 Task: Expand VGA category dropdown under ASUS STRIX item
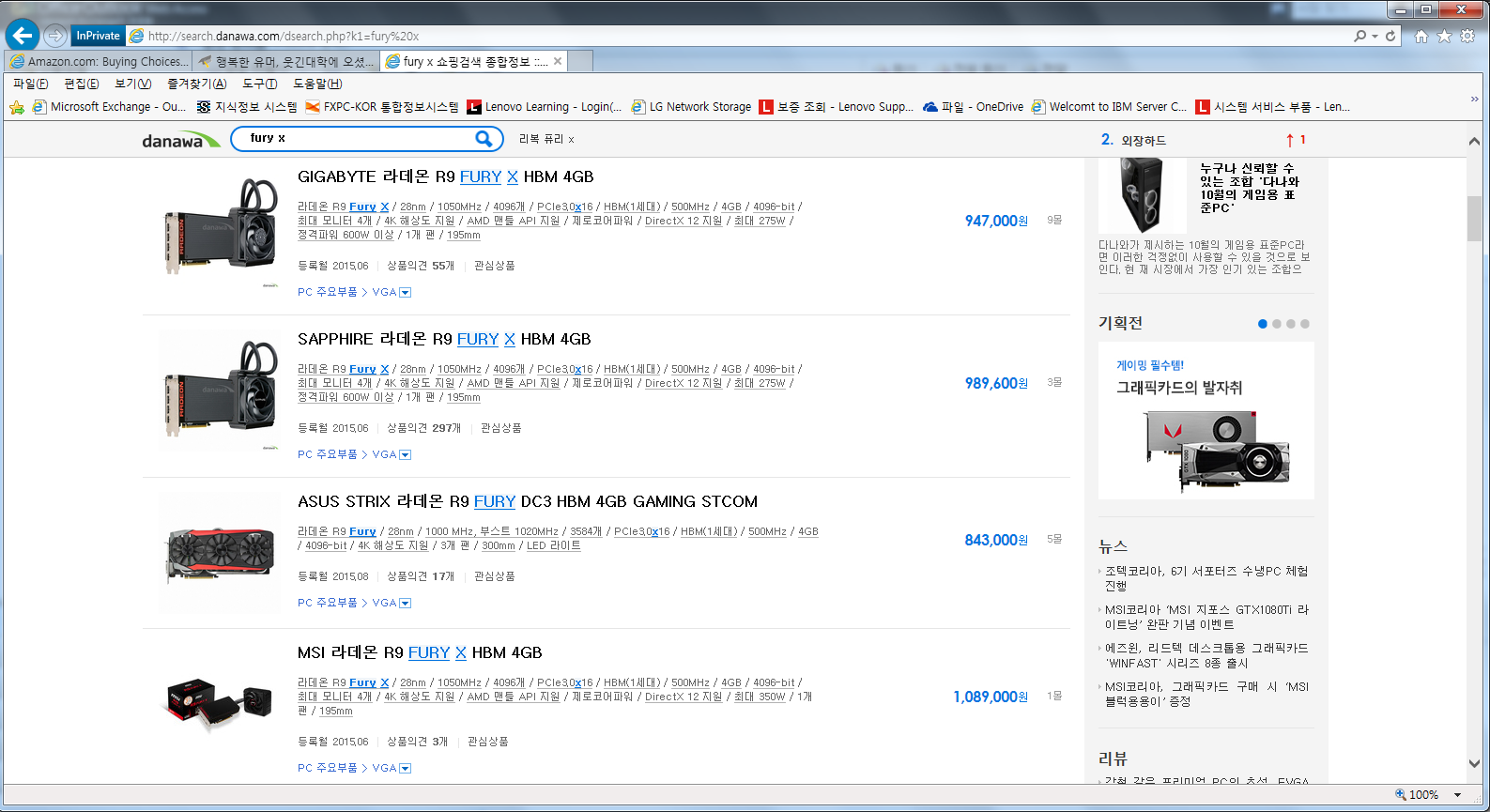(x=406, y=604)
